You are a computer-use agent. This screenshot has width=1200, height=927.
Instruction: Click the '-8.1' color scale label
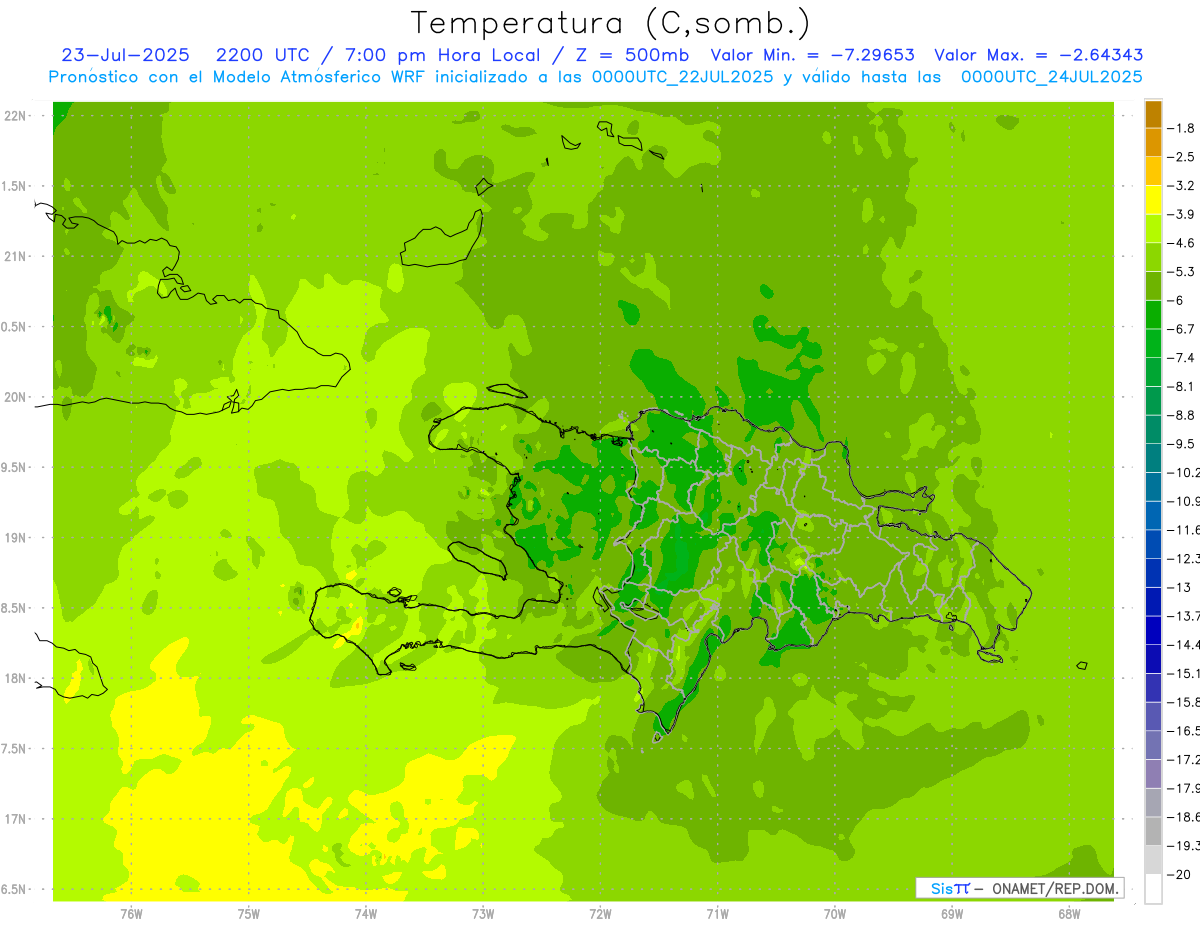click(x=1180, y=386)
